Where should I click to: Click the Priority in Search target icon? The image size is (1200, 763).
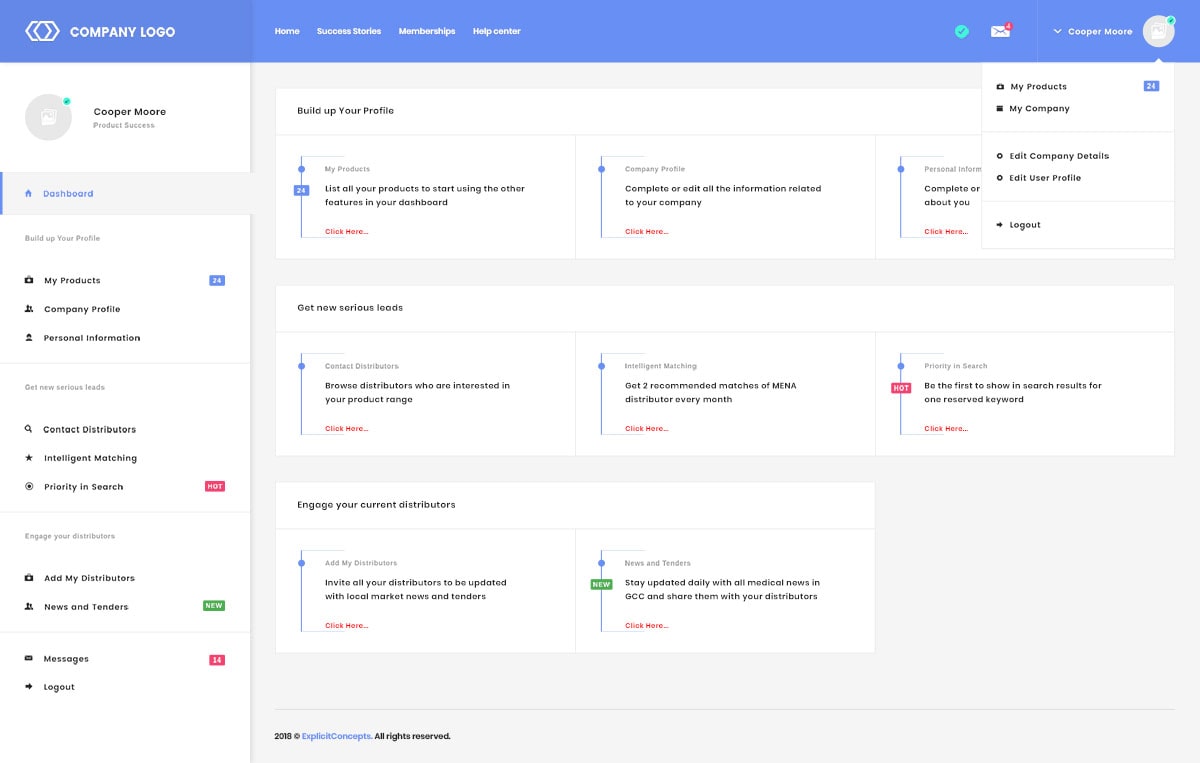(29, 487)
